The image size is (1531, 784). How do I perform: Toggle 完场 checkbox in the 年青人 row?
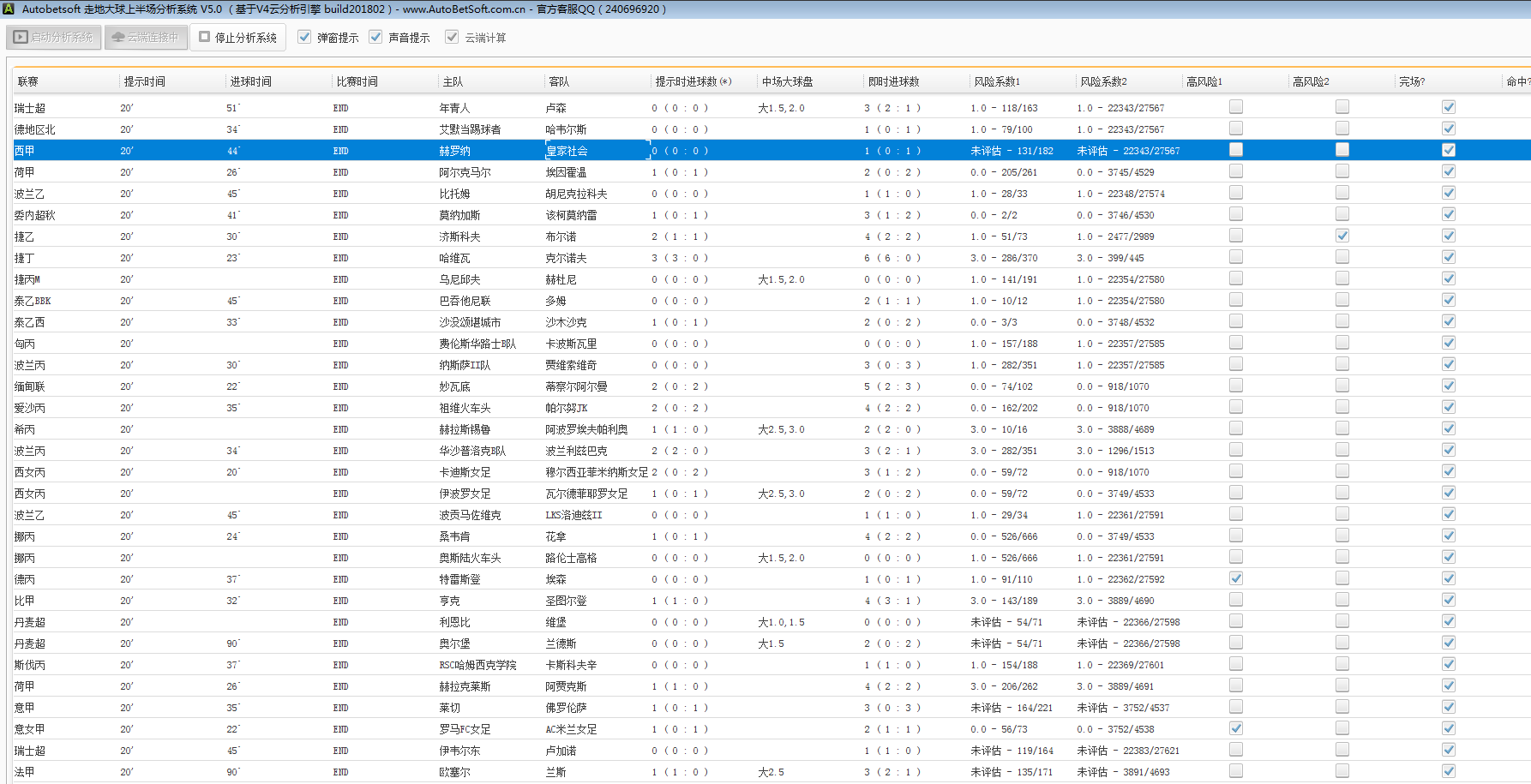pos(1448,107)
